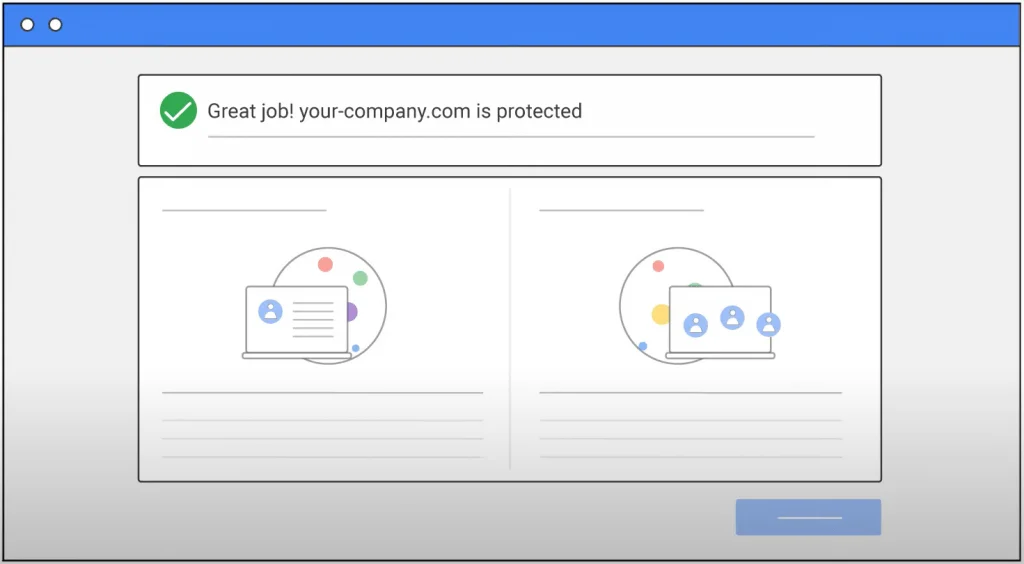1024x564 pixels.
Task: Click the small blue dot beside the three-user laptop
Action: pyautogui.click(x=642, y=346)
